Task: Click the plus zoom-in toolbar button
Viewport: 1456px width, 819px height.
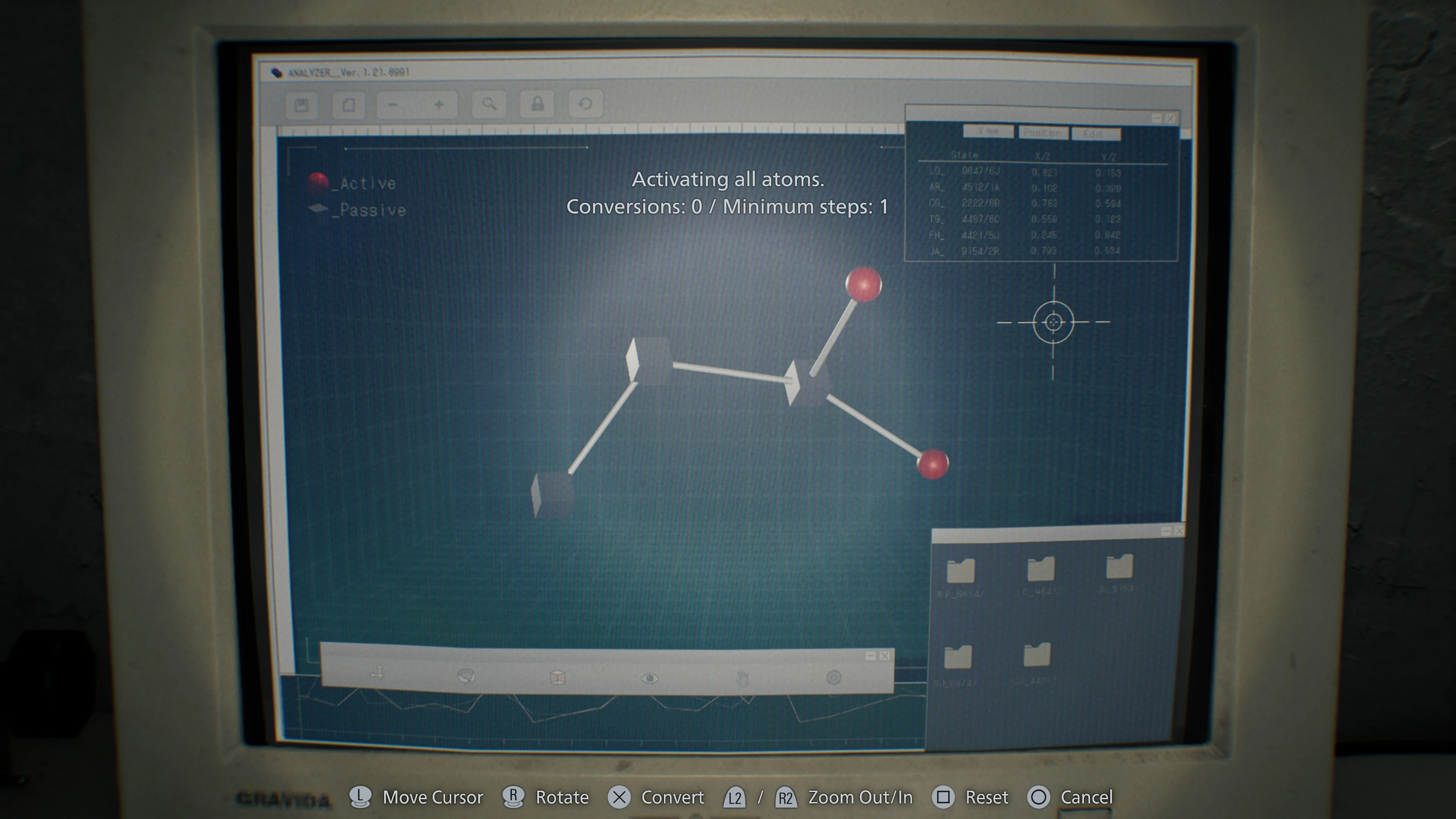Action: click(x=439, y=105)
